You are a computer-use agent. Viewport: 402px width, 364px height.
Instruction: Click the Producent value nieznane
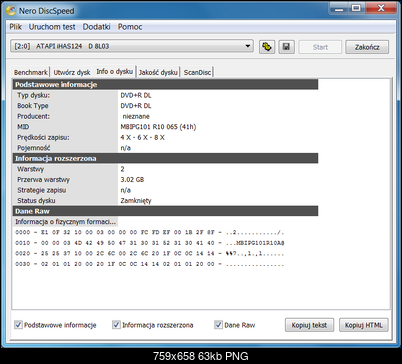(x=136, y=116)
